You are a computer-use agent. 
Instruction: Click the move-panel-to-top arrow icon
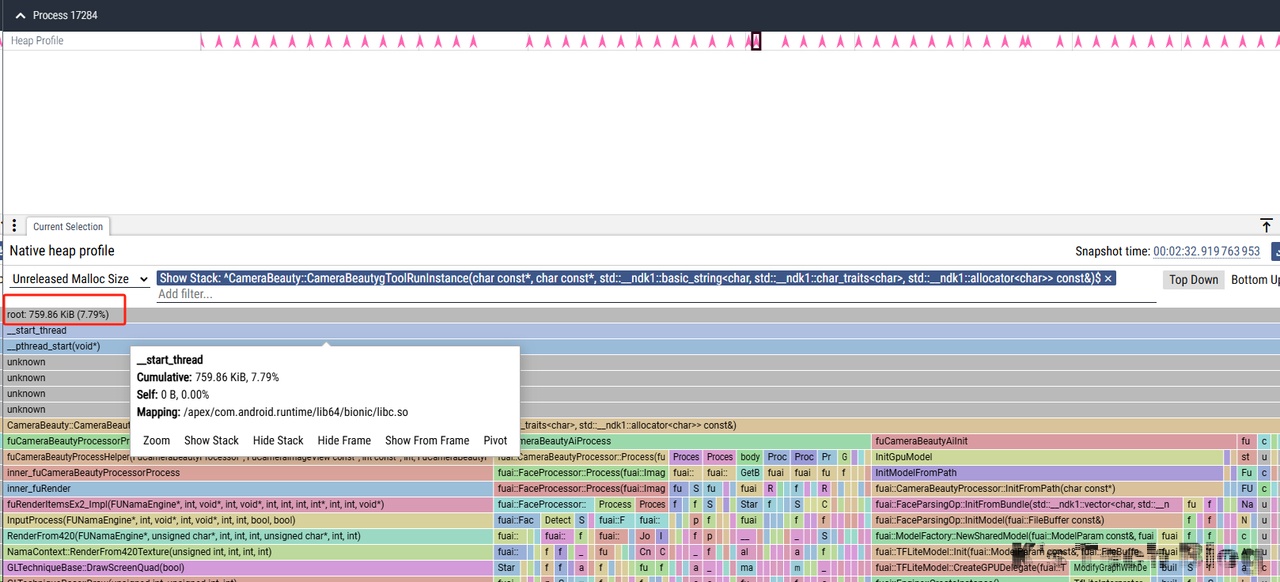tap(1266, 226)
